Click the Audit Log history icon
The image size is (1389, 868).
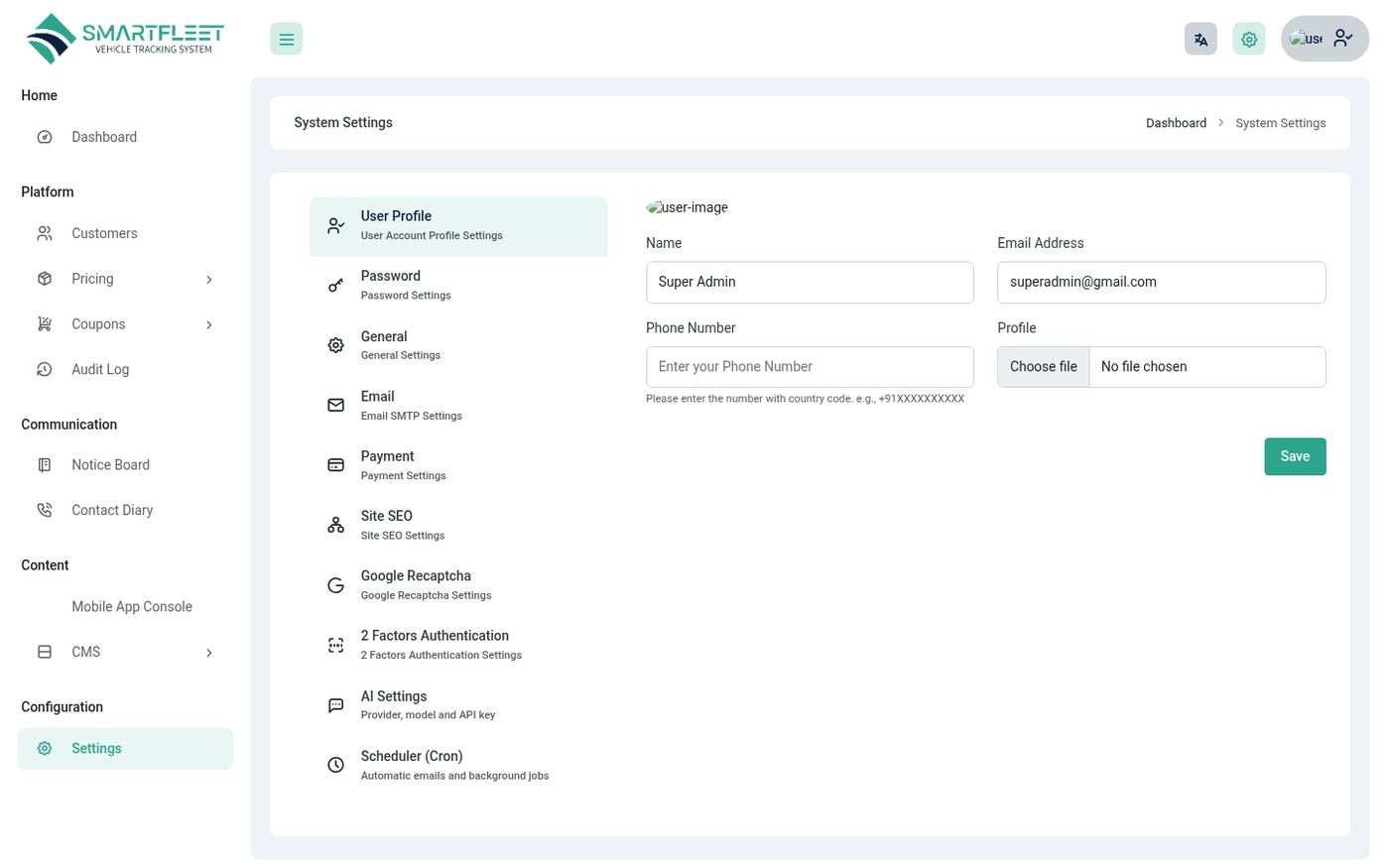coord(45,369)
